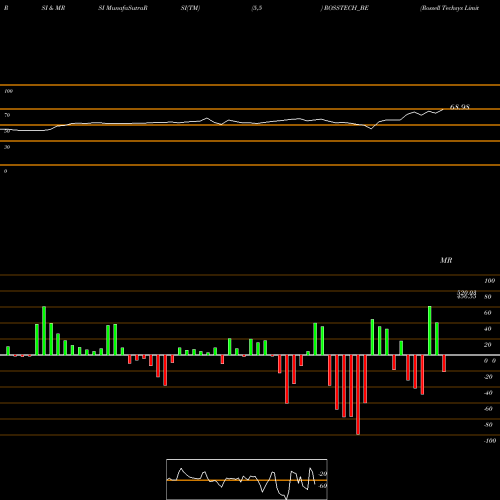Click the -100 label on MR axis
This screenshot has height=500, width=500.
pos(490,441)
